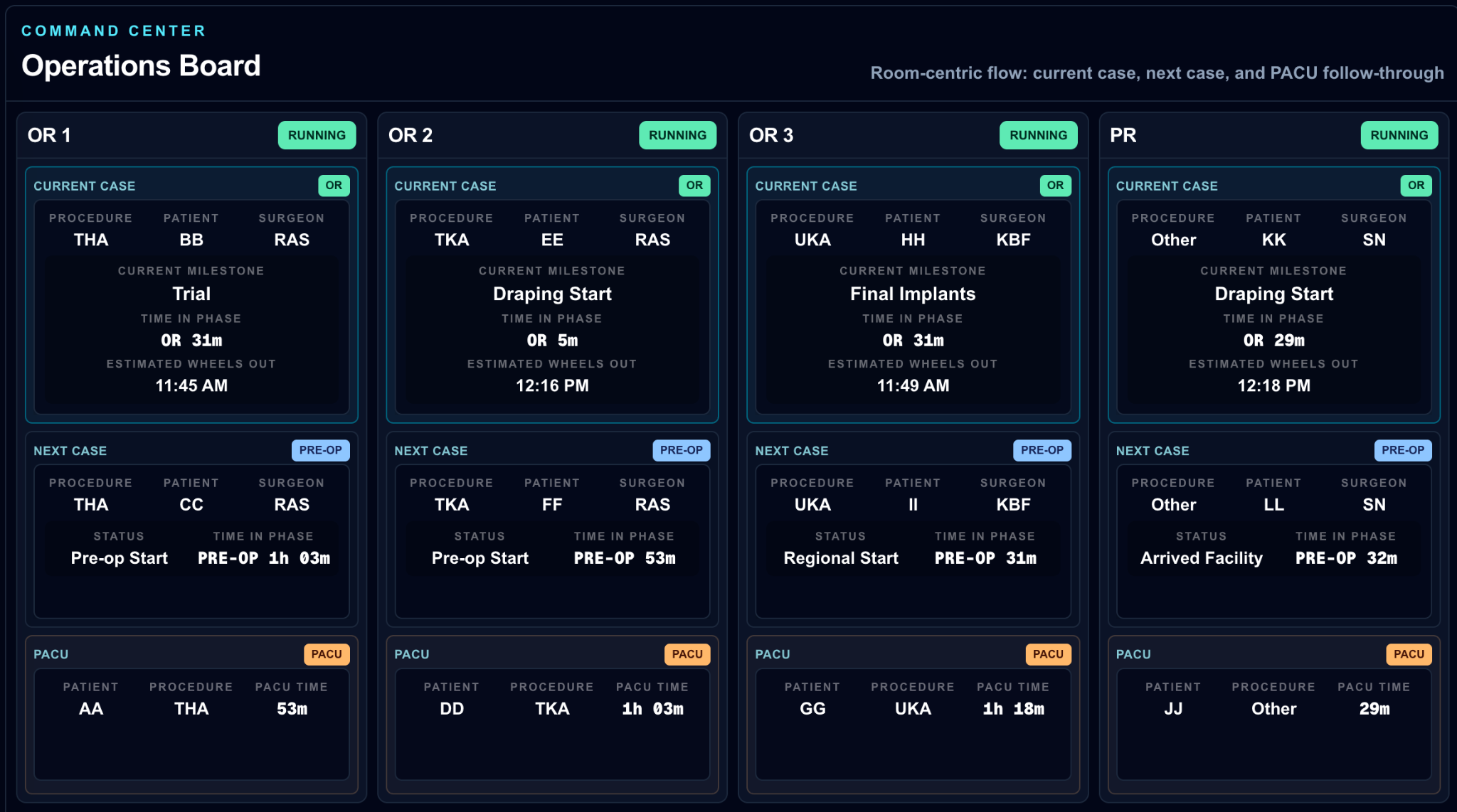This screenshot has width=1457, height=812.
Task: Select the PR room header
Action: tap(1273, 135)
